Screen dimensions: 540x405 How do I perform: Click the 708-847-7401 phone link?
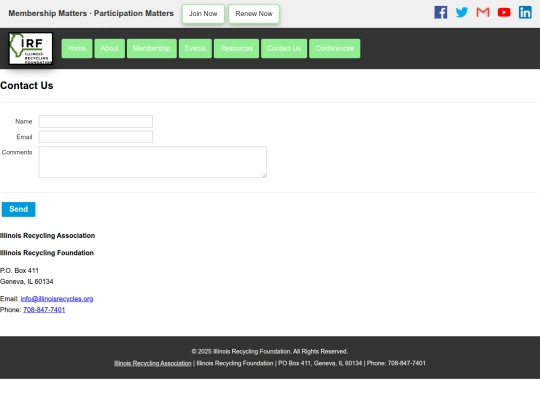[44, 310]
